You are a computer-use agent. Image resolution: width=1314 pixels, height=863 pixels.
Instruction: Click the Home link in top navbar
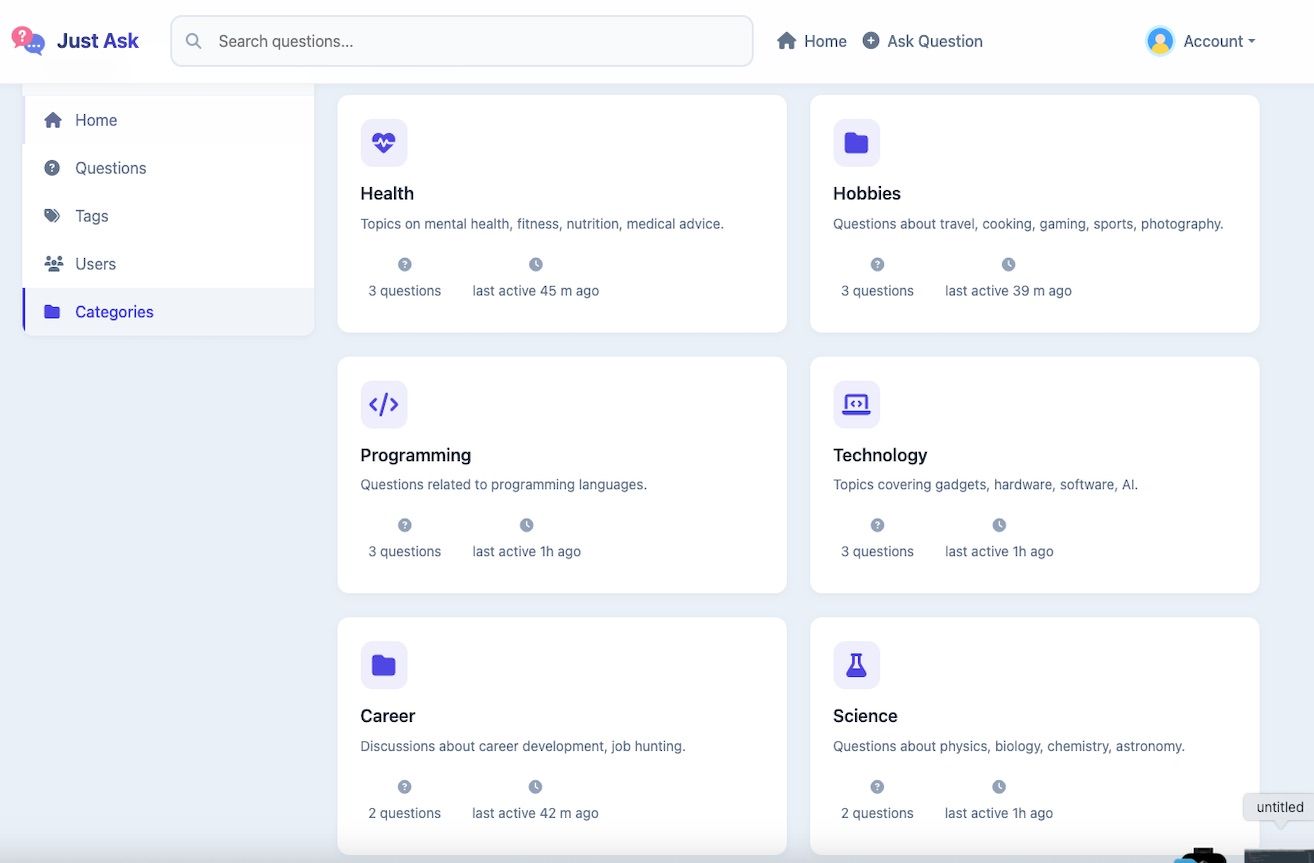pos(812,41)
